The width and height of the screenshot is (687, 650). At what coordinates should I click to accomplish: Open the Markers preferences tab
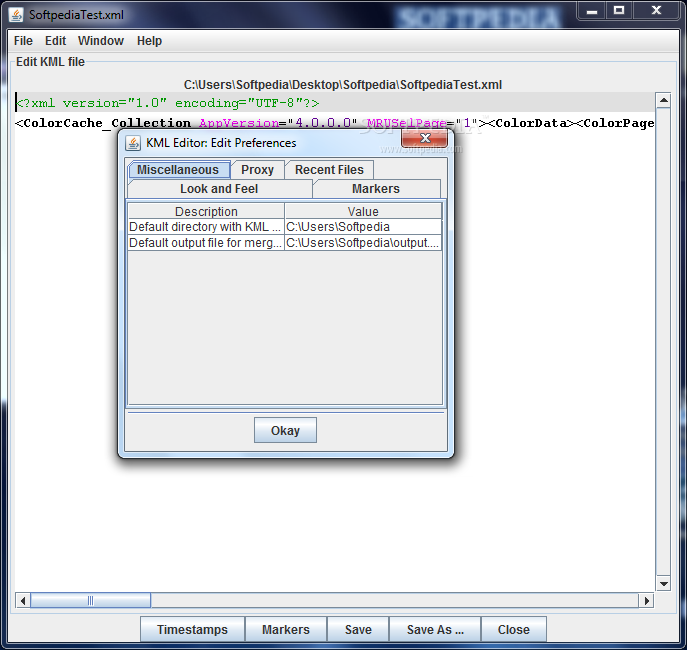(376, 189)
